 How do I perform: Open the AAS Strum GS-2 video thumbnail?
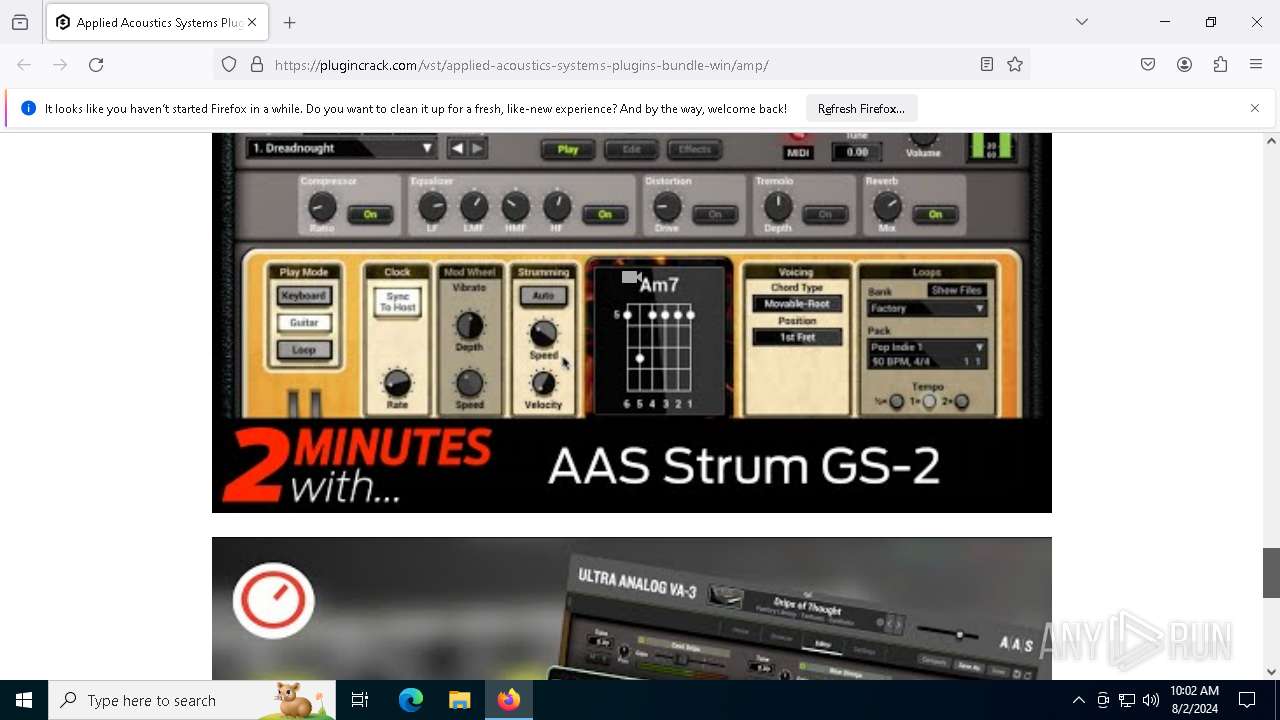click(632, 322)
